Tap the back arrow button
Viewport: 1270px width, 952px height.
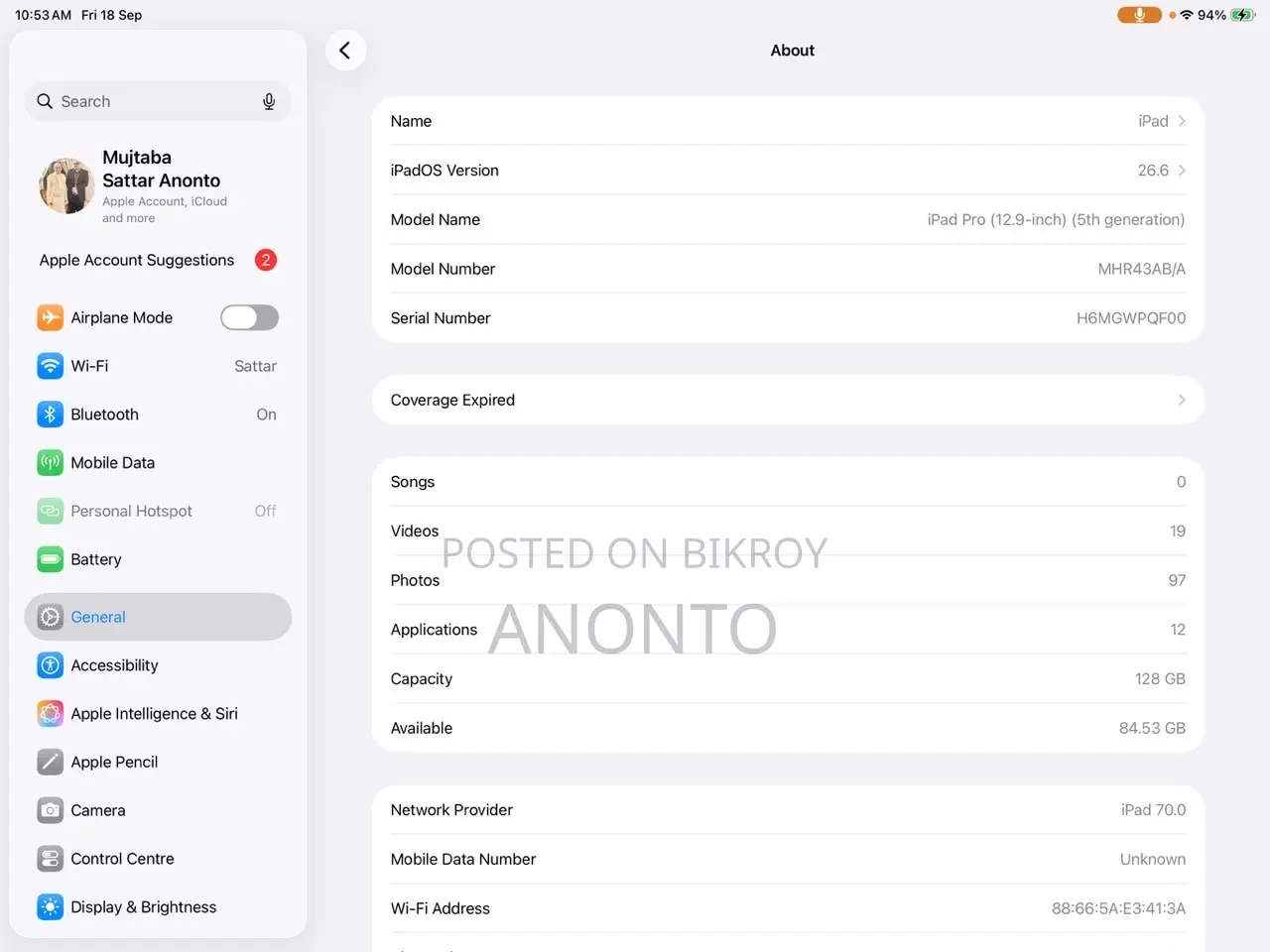point(345,51)
